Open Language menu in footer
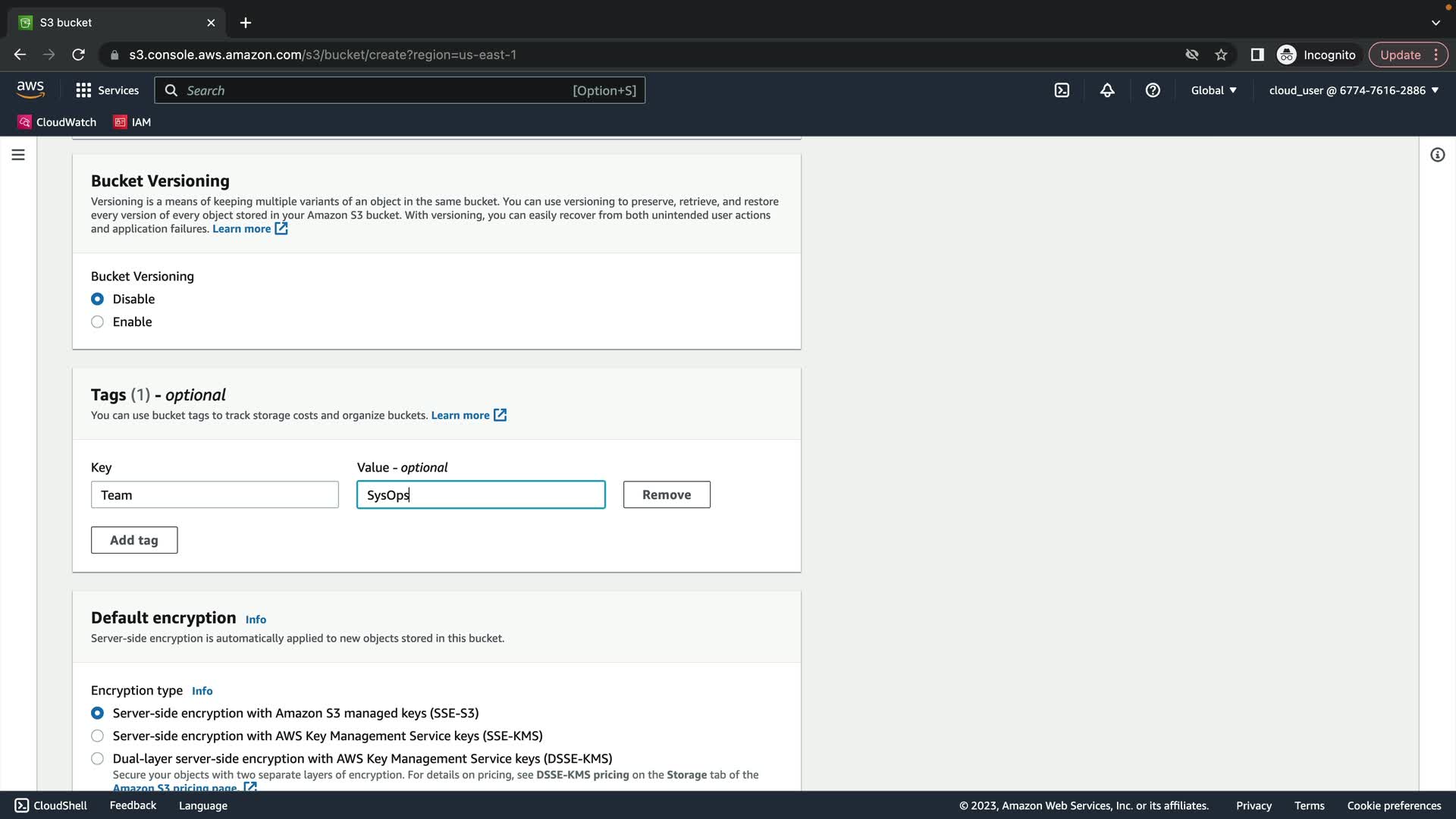 coord(202,805)
